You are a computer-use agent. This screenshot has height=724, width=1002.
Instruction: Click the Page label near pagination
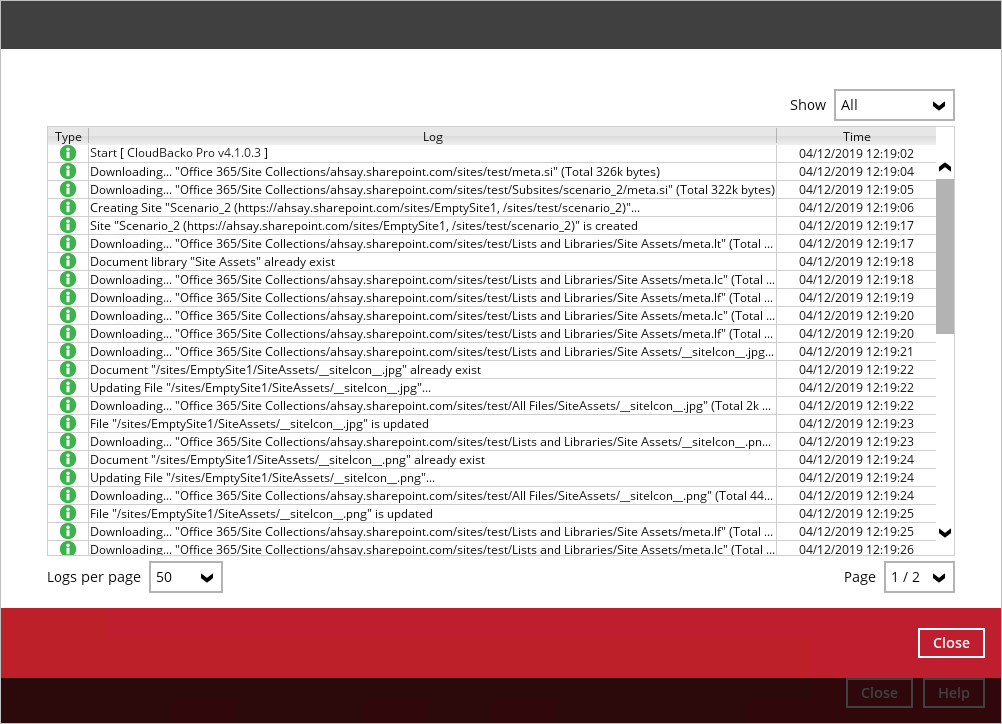click(859, 577)
